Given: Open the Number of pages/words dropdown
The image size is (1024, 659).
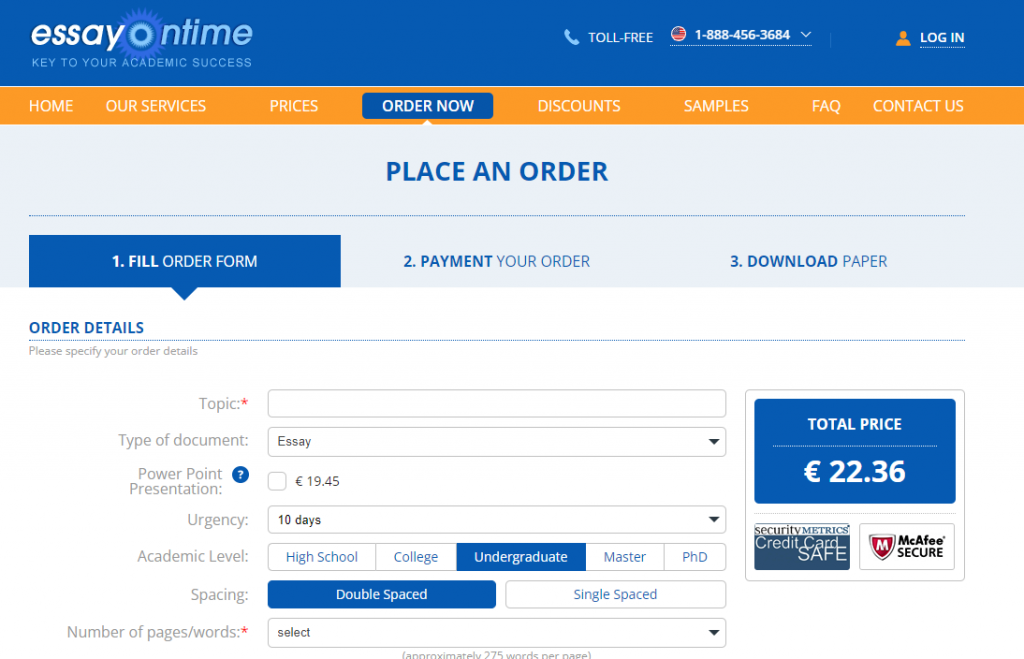Looking at the screenshot, I should tap(497, 633).
